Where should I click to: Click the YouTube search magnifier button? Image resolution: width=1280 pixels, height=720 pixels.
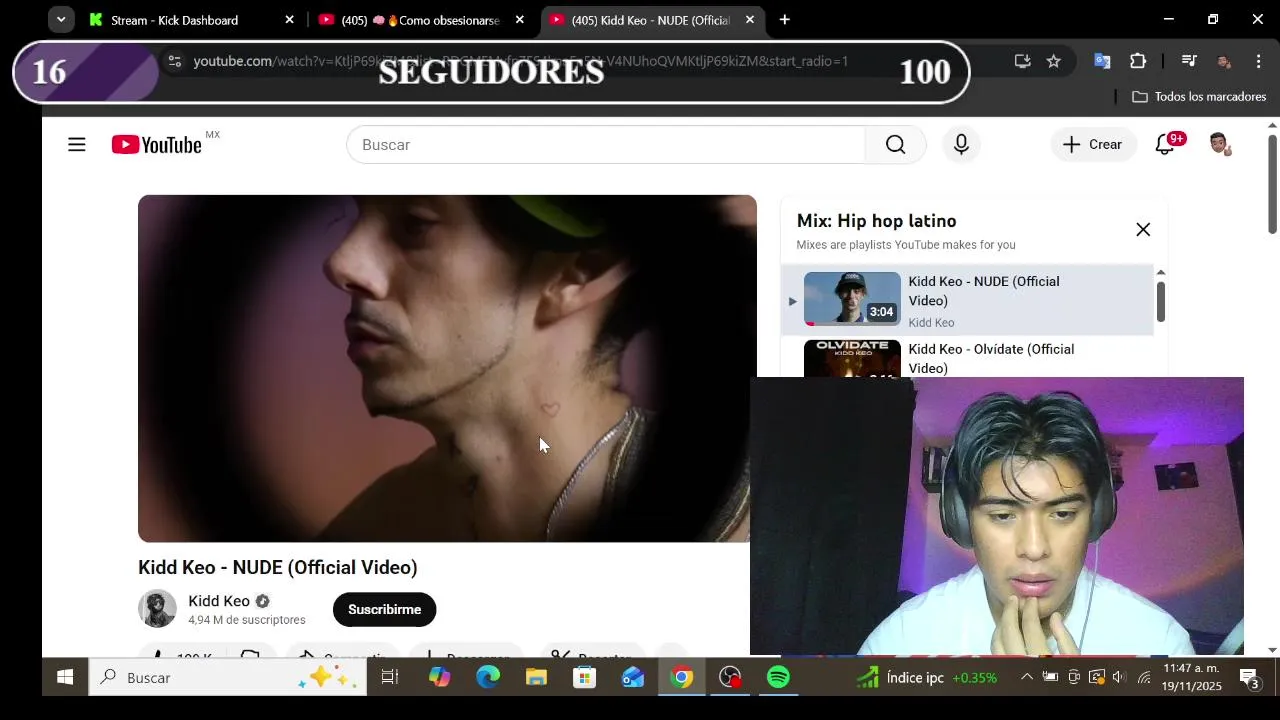[895, 145]
